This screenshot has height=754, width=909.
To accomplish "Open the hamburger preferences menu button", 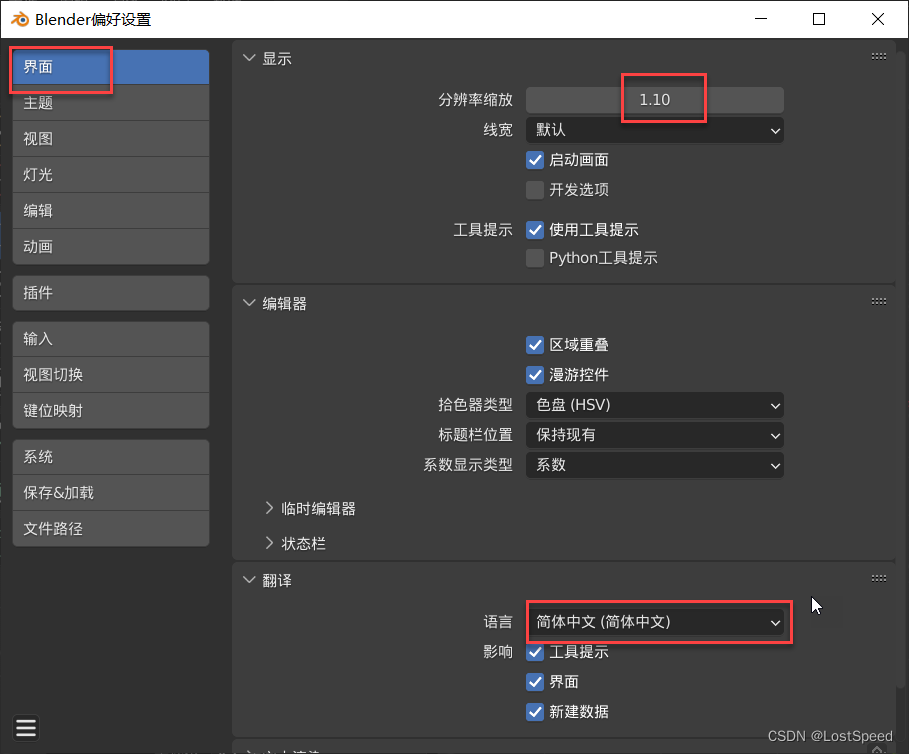I will click(26, 728).
